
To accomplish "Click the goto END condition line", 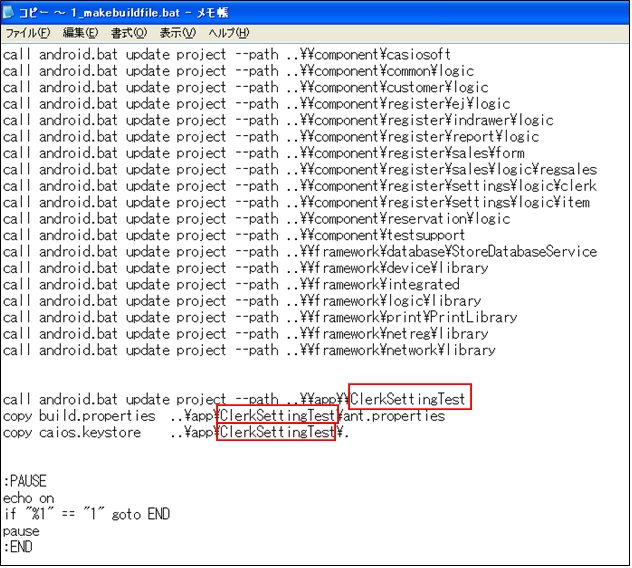I will (86, 514).
